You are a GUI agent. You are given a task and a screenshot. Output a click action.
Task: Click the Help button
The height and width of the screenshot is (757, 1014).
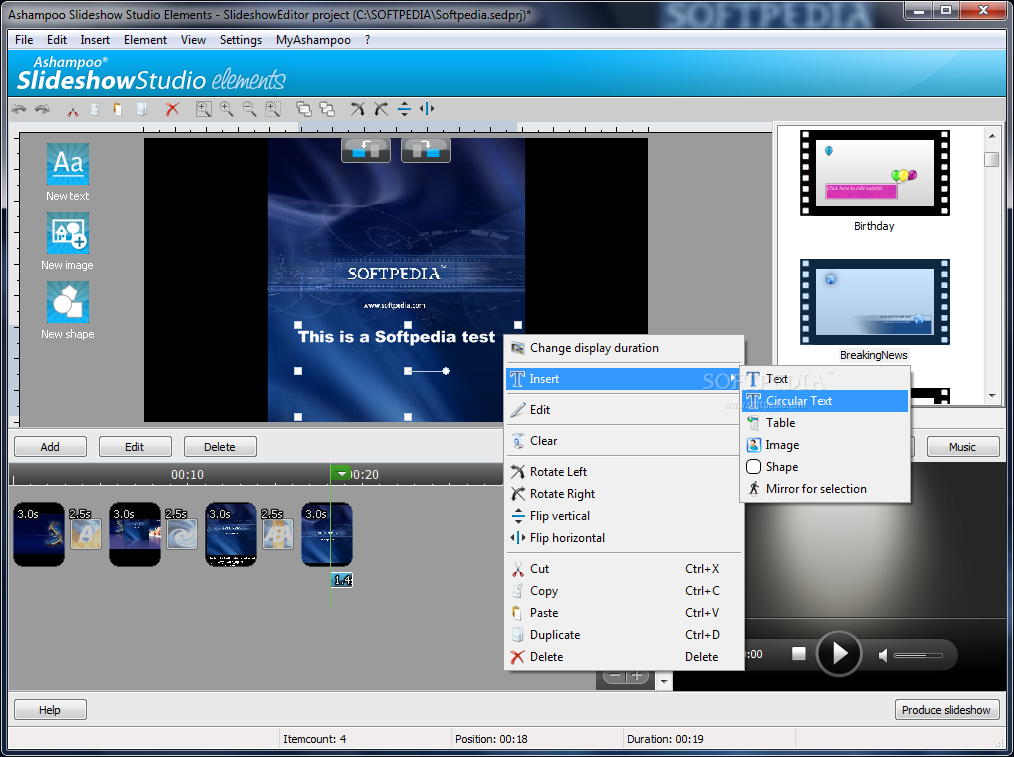(50, 710)
